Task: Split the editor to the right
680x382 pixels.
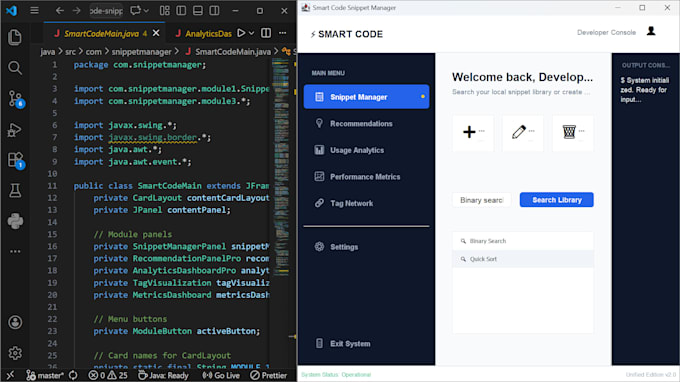Action: 266,33
